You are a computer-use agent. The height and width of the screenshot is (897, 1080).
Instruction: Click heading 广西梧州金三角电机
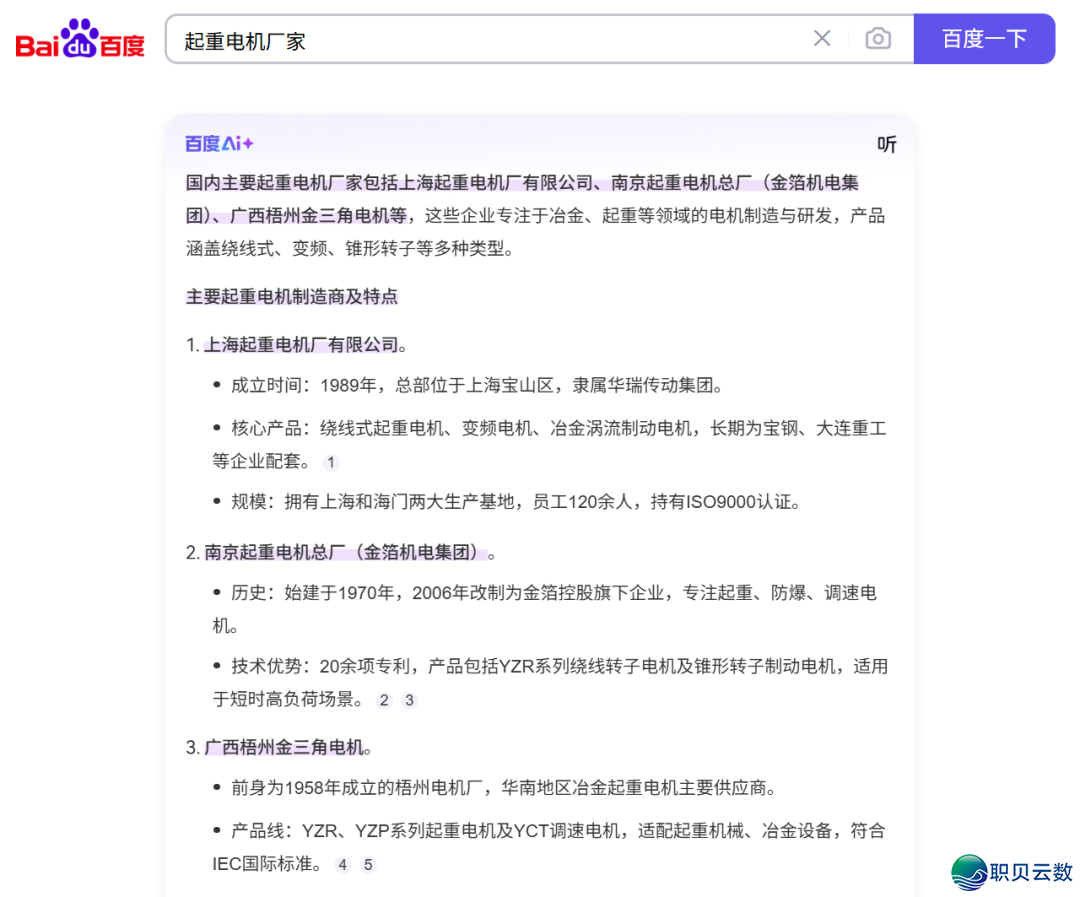coord(284,748)
